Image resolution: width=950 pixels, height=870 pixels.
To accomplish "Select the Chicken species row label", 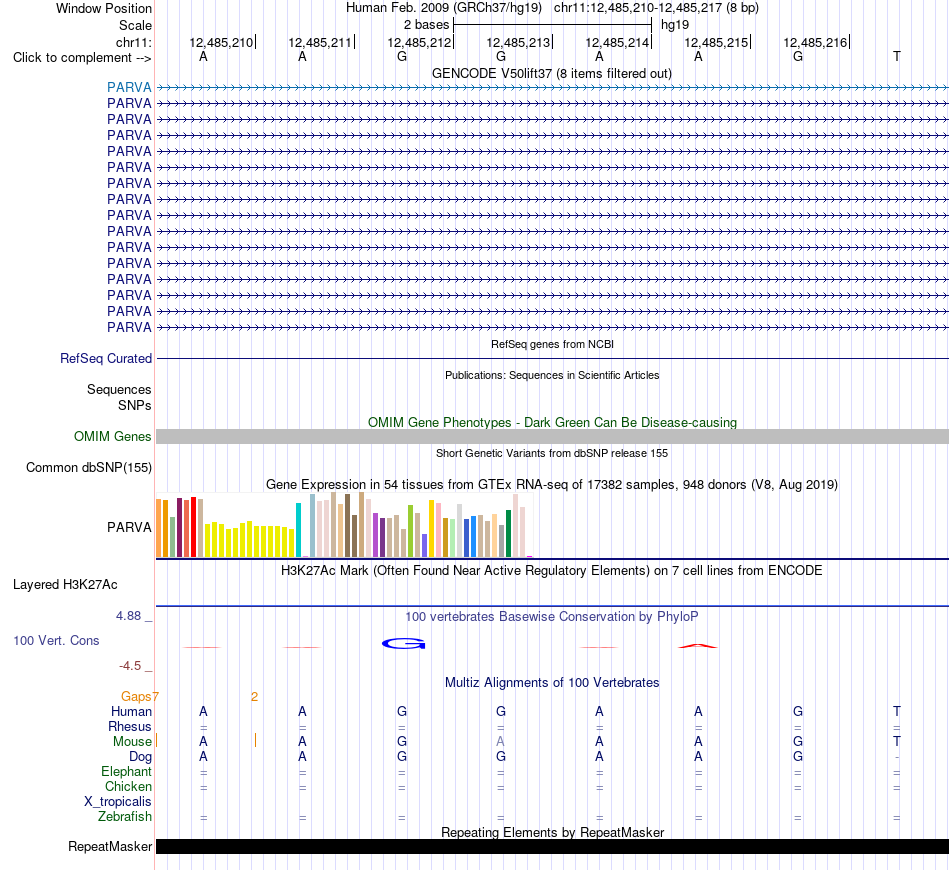I will click(x=128, y=786).
